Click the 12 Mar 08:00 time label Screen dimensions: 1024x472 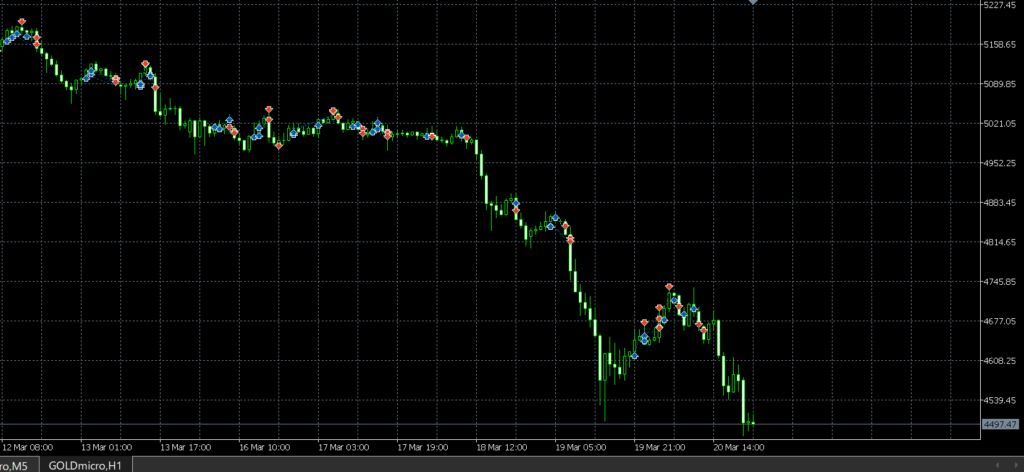28,446
